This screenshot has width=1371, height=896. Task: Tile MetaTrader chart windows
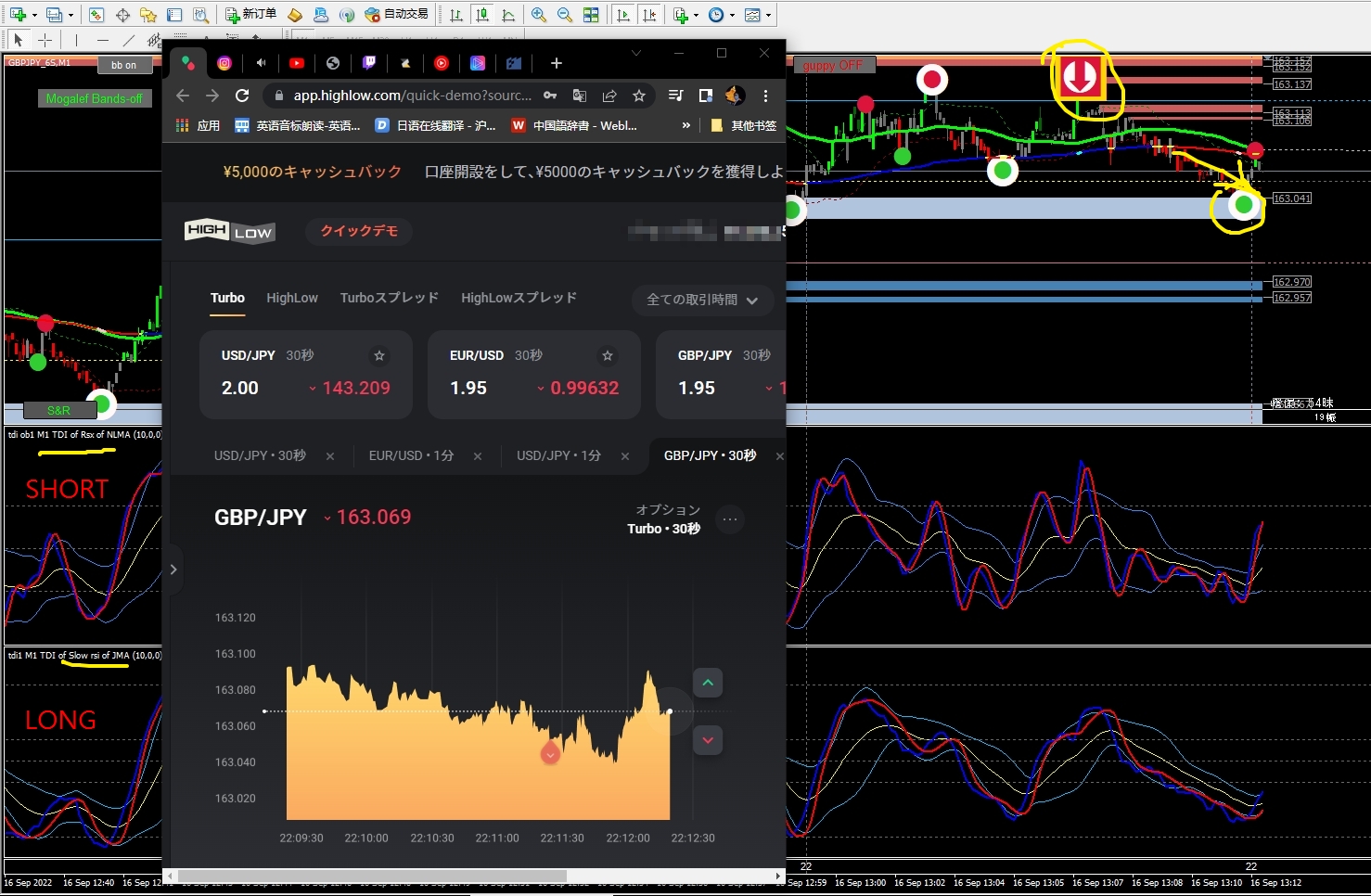[591, 15]
